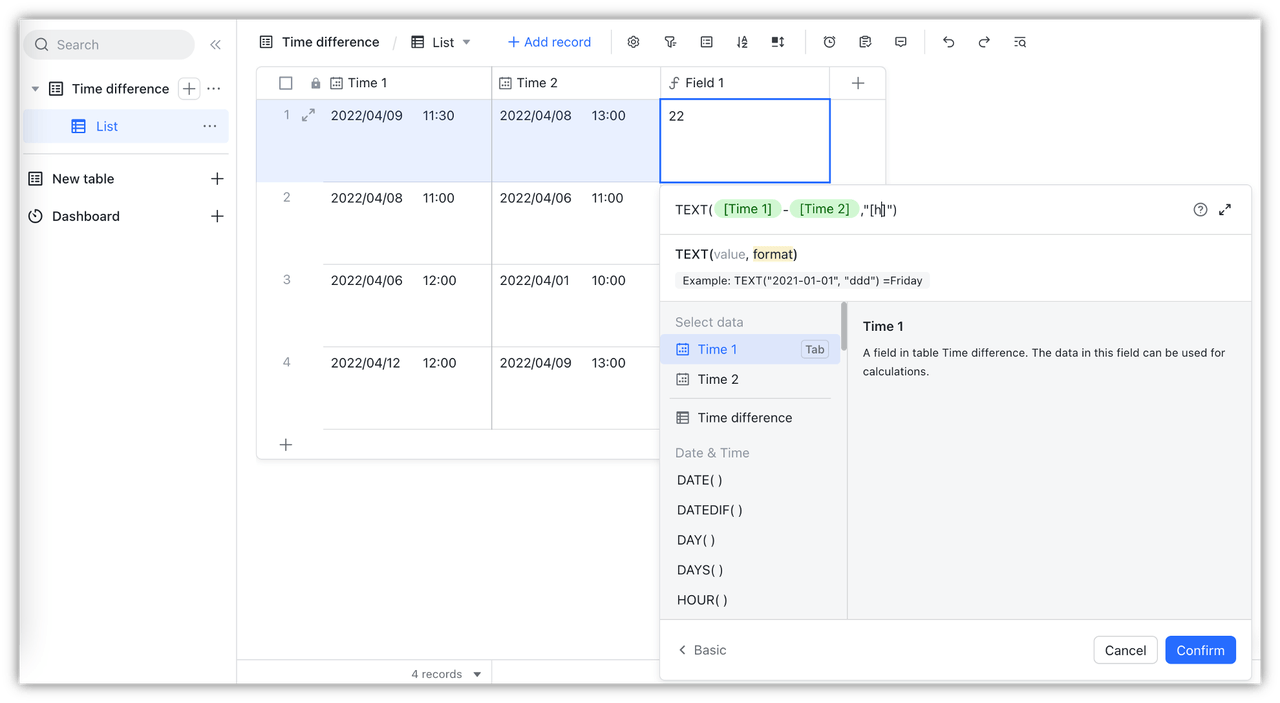
Task: Click the row height adjustment icon
Action: pyautogui.click(x=778, y=42)
